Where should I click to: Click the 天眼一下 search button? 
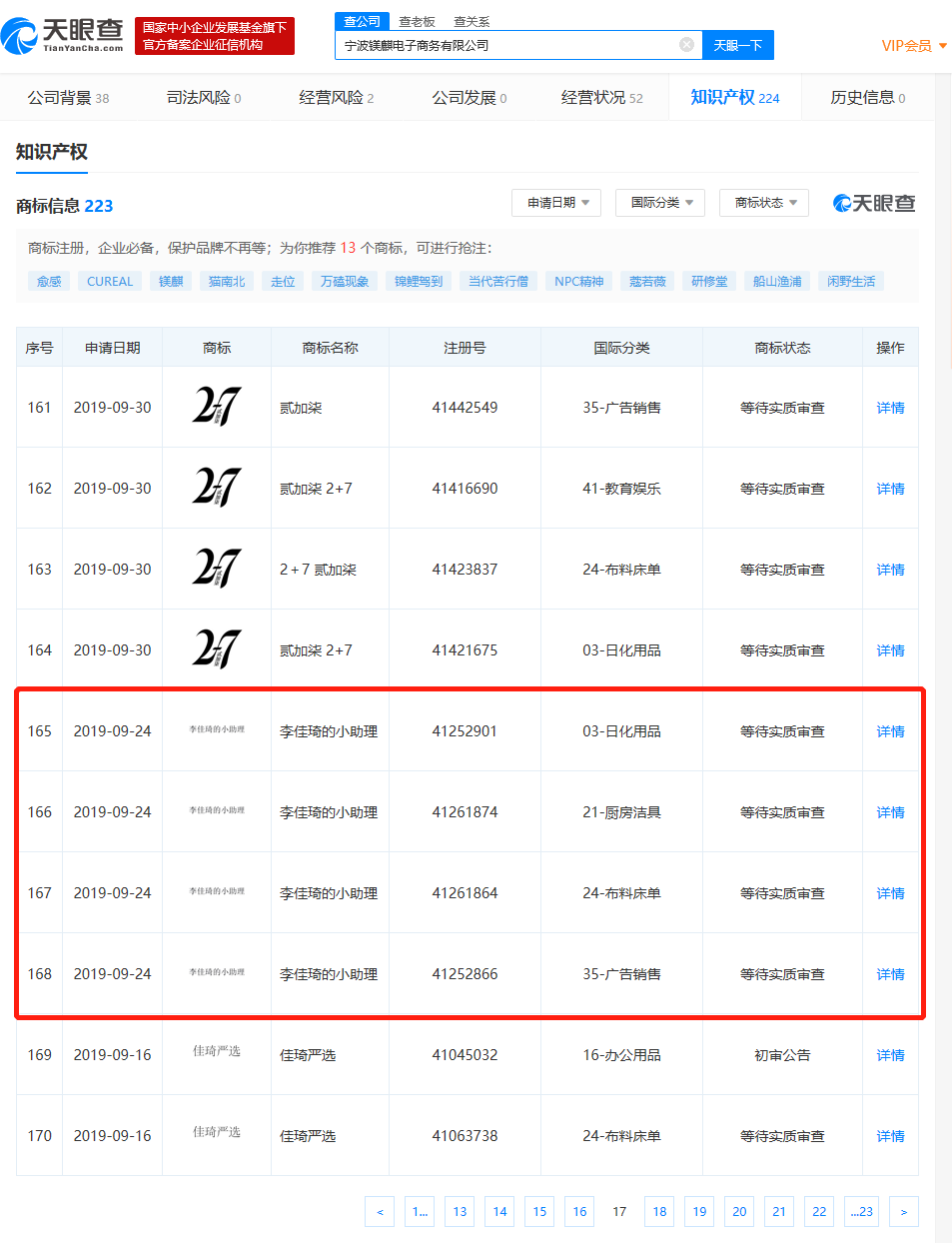[737, 45]
